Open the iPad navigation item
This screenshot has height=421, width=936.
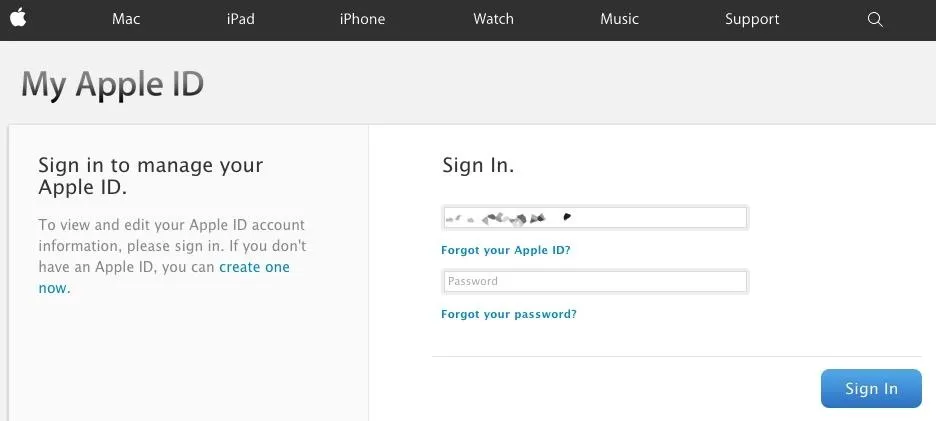click(x=241, y=19)
